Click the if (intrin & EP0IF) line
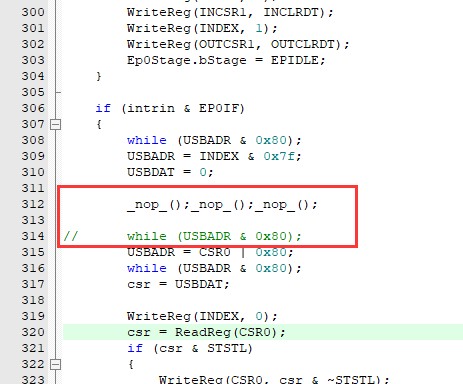Image resolution: width=463 pixels, height=384 pixels. point(170,109)
